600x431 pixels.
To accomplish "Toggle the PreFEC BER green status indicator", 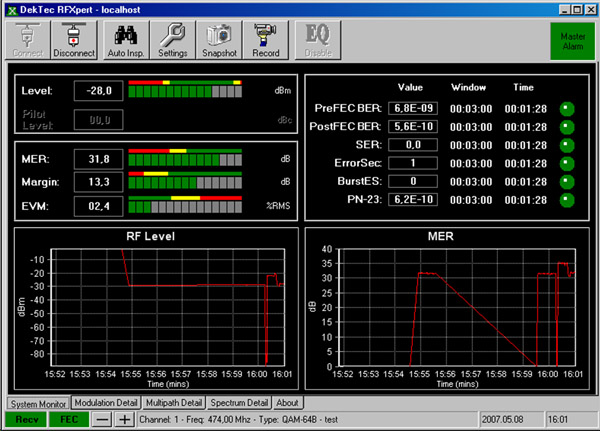I will (x=567, y=108).
